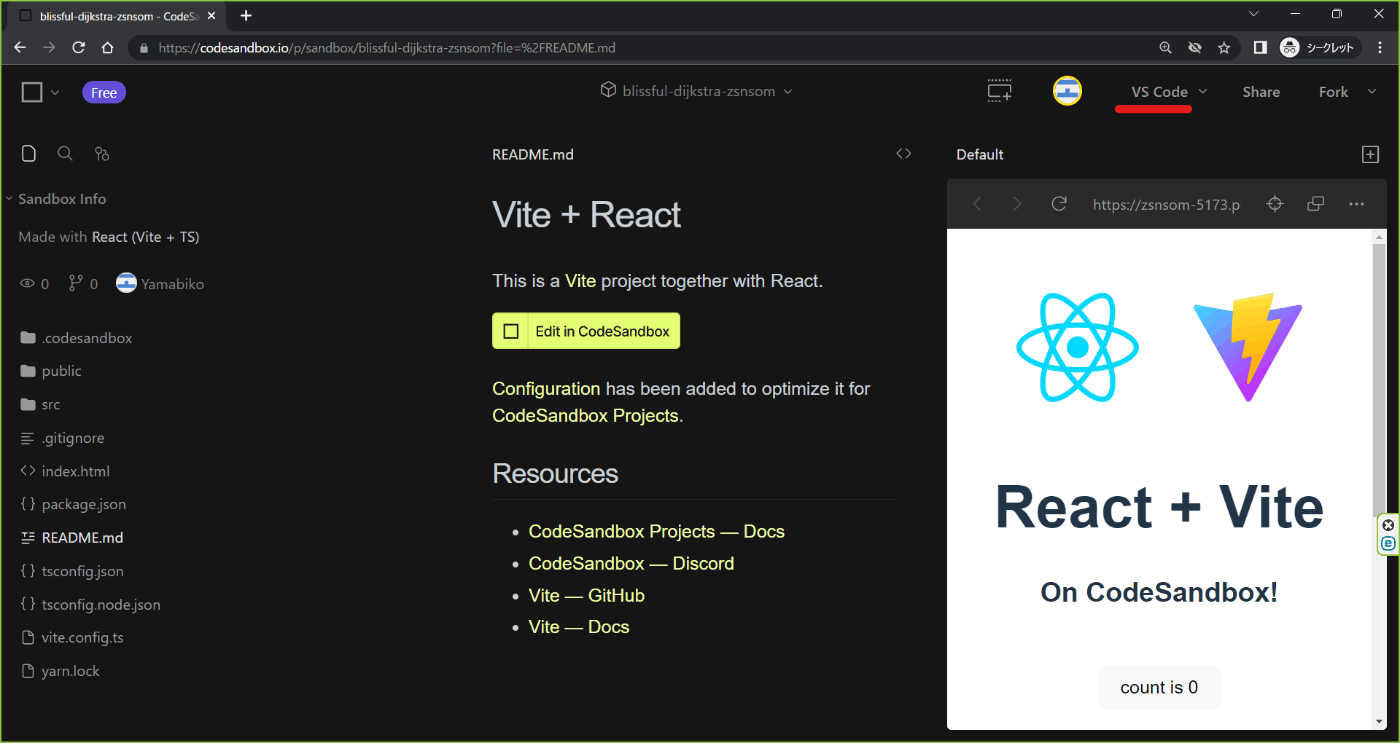Open the .gitignore file
1400x743 pixels.
[62, 438]
